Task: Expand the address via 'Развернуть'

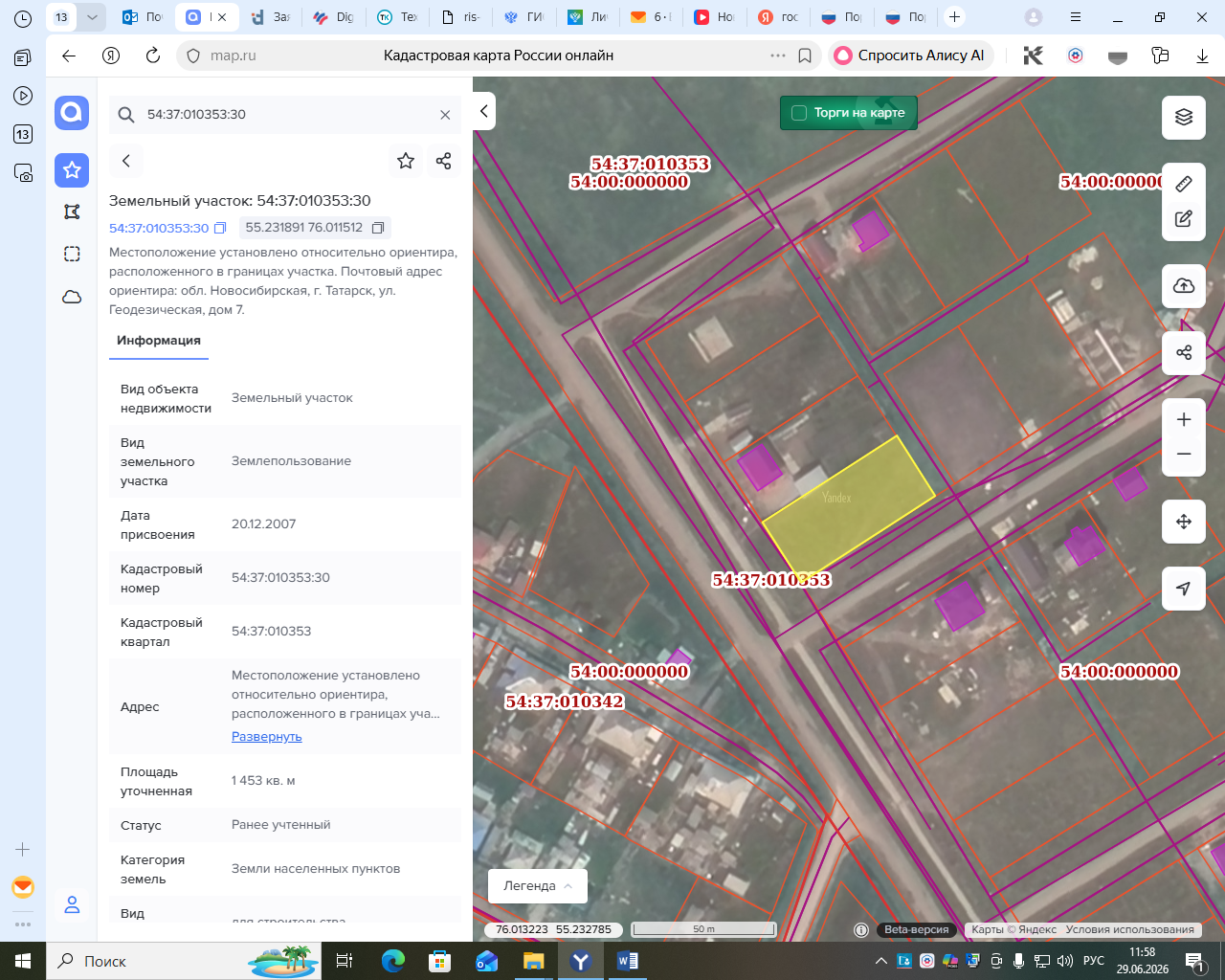Action: click(x=267, y=737)
